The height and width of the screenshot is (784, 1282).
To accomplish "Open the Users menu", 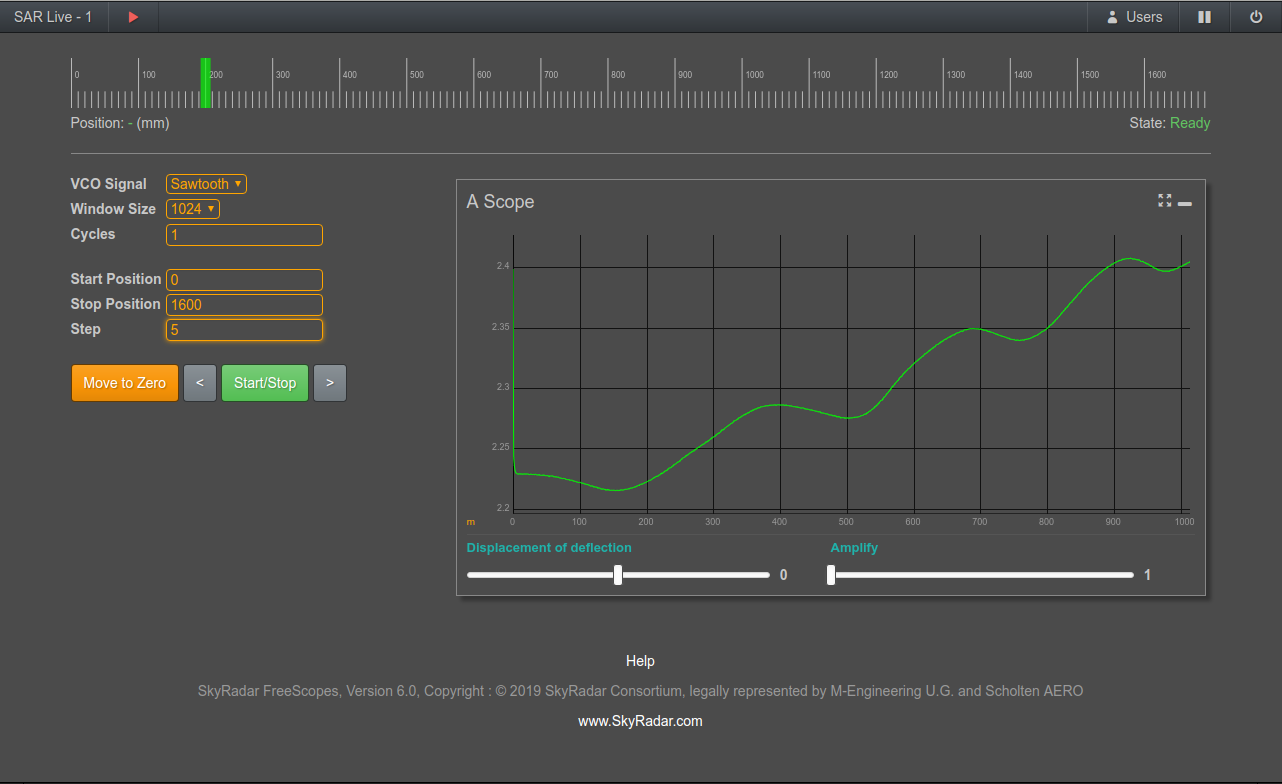I will 1134,17.
